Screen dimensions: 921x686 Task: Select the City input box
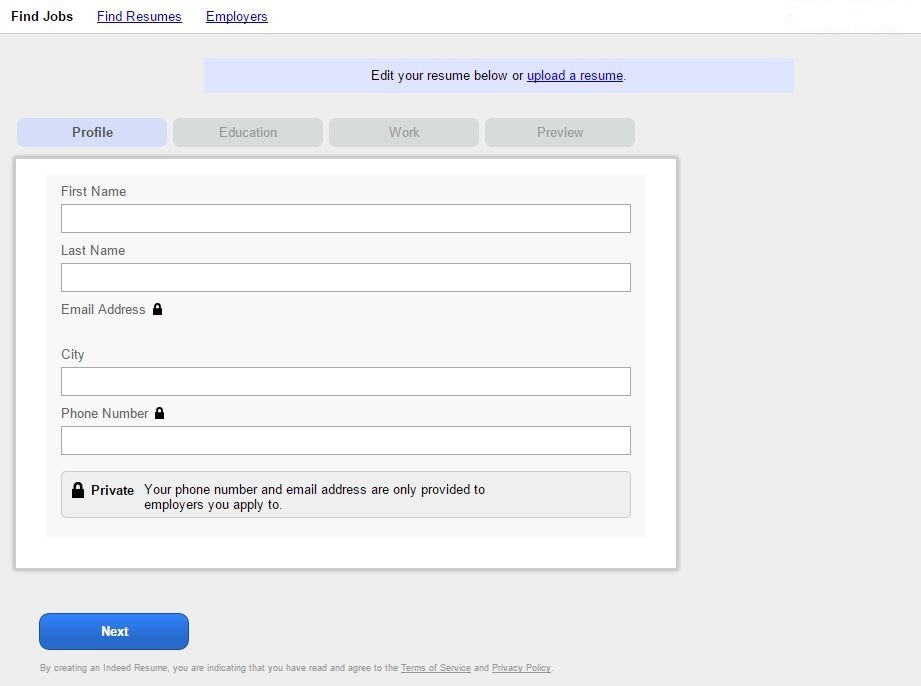click(346, 381)
